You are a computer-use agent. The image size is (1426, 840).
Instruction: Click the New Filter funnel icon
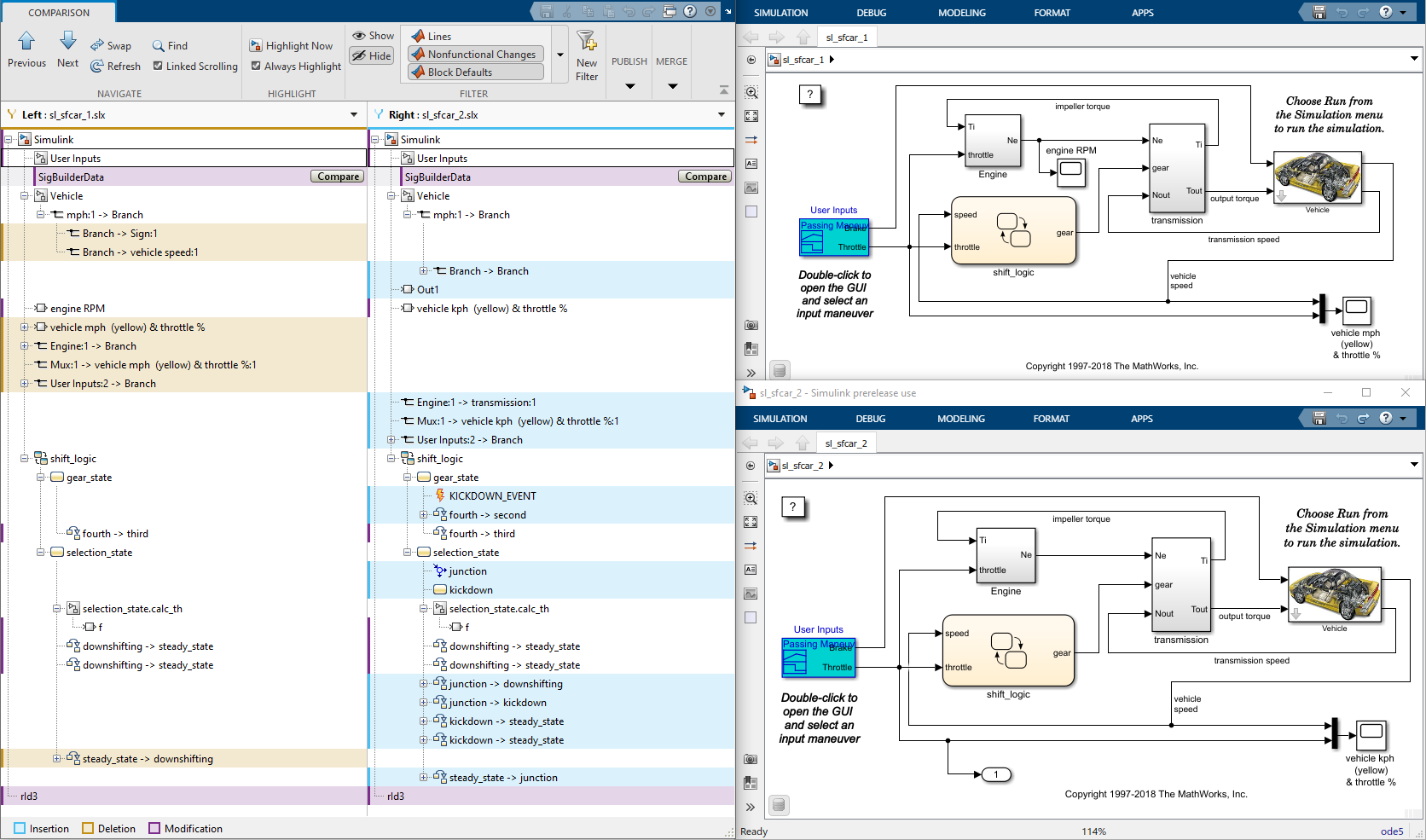587,41
